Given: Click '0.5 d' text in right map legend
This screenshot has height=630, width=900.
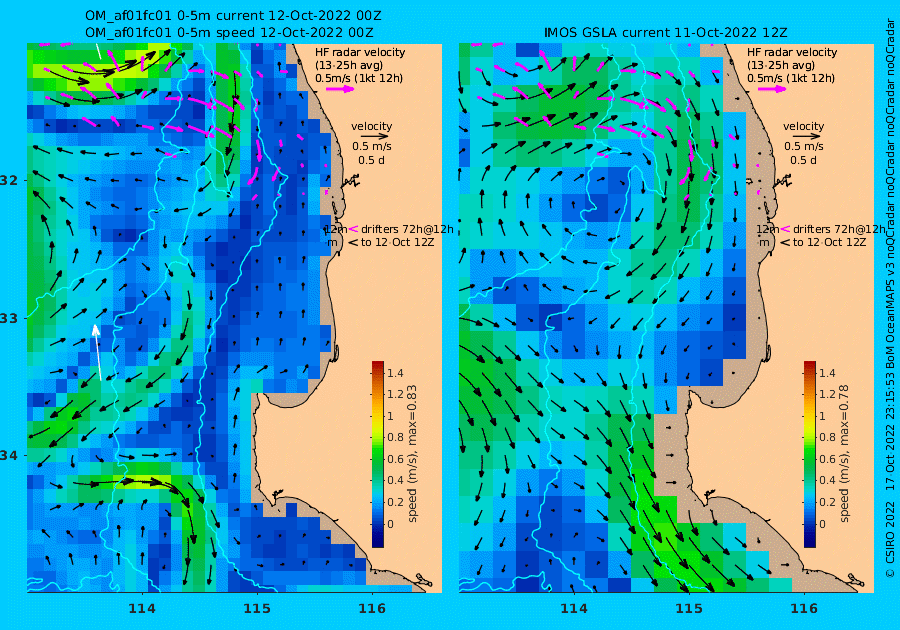Looking at the screenshot, I should pyautogui.click(x=803, y=160).
